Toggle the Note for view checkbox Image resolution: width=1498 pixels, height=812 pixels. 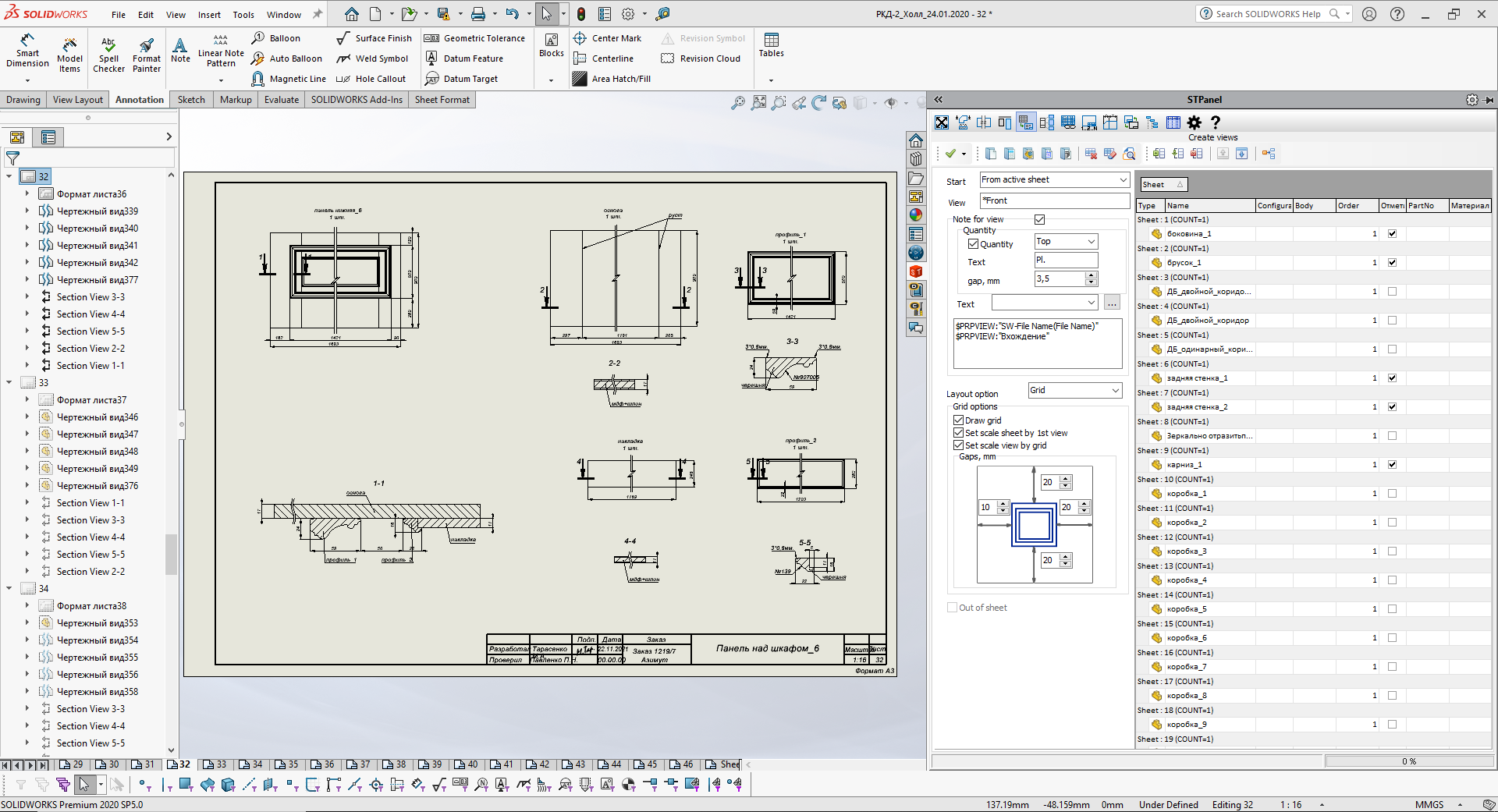click(x=1039, y=219)
